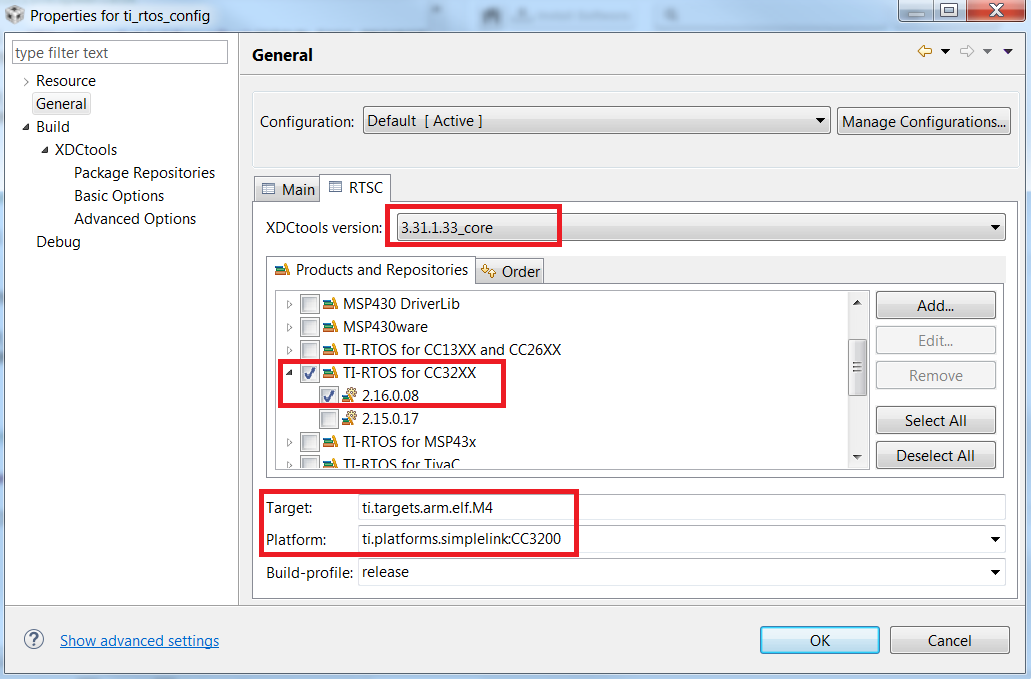Open the Show advanced settings link
Viewport: 1031px width, 679px height.
(x=139, y=640)
